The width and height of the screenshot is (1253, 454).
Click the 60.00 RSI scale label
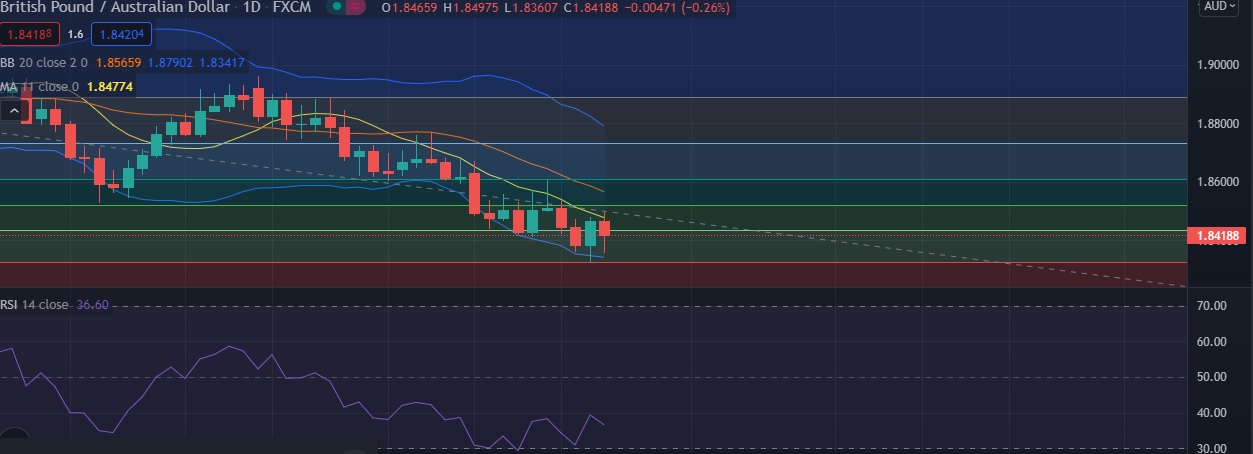1212,341
